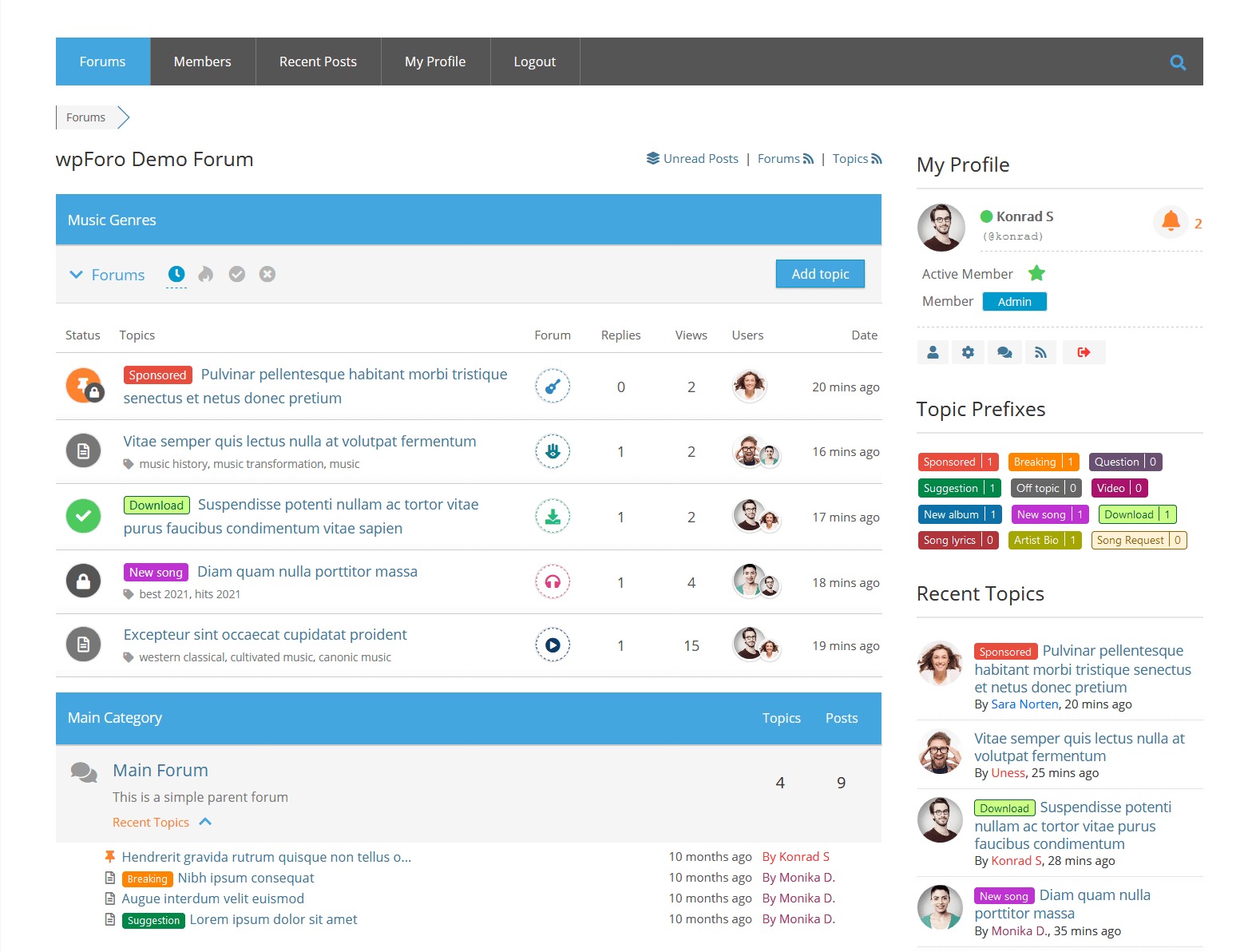1252x952 pixels.
Task: Collapse Recent Topics under Main Forum
Action: tap(205, 822)
